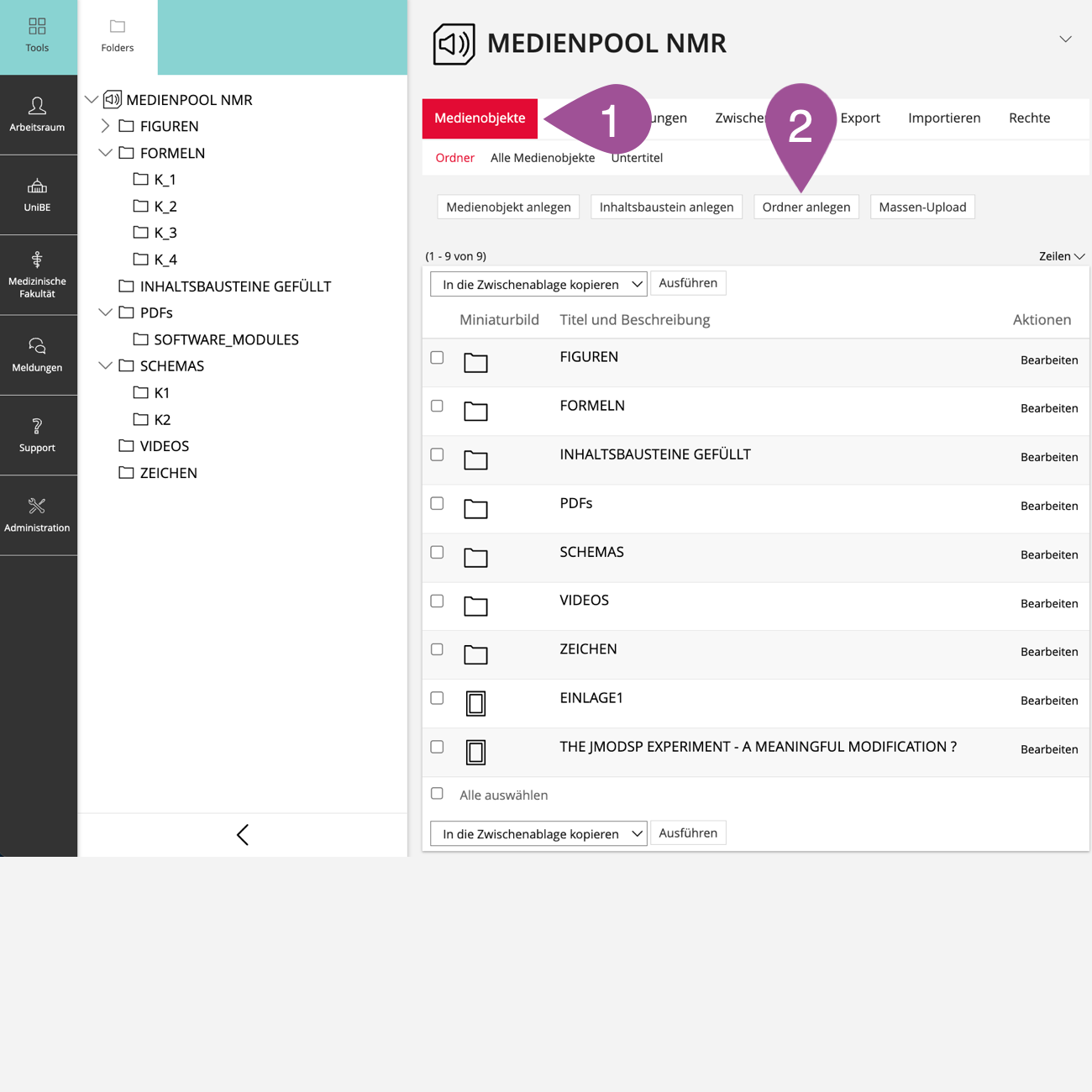The height and width of the screenshot is (1092, 1092).
Task: Open Medizinische Fakultät in the sidebar
Action: point(37,260)
